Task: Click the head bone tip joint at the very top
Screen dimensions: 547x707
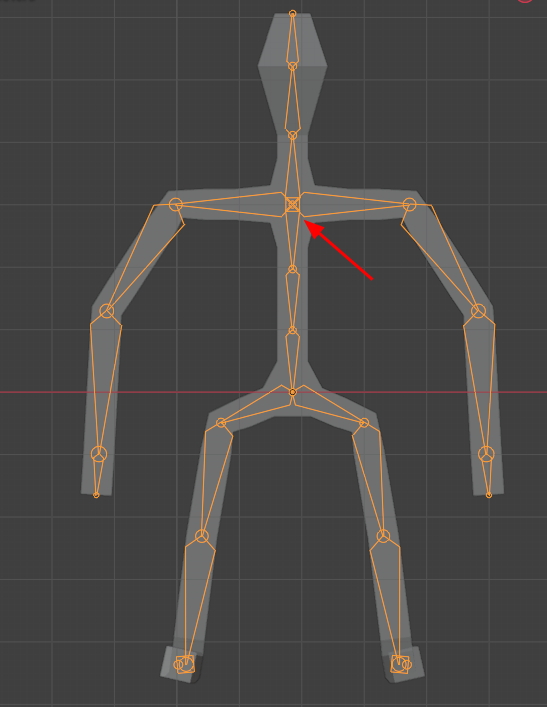Action: click(x=293, y=14)
